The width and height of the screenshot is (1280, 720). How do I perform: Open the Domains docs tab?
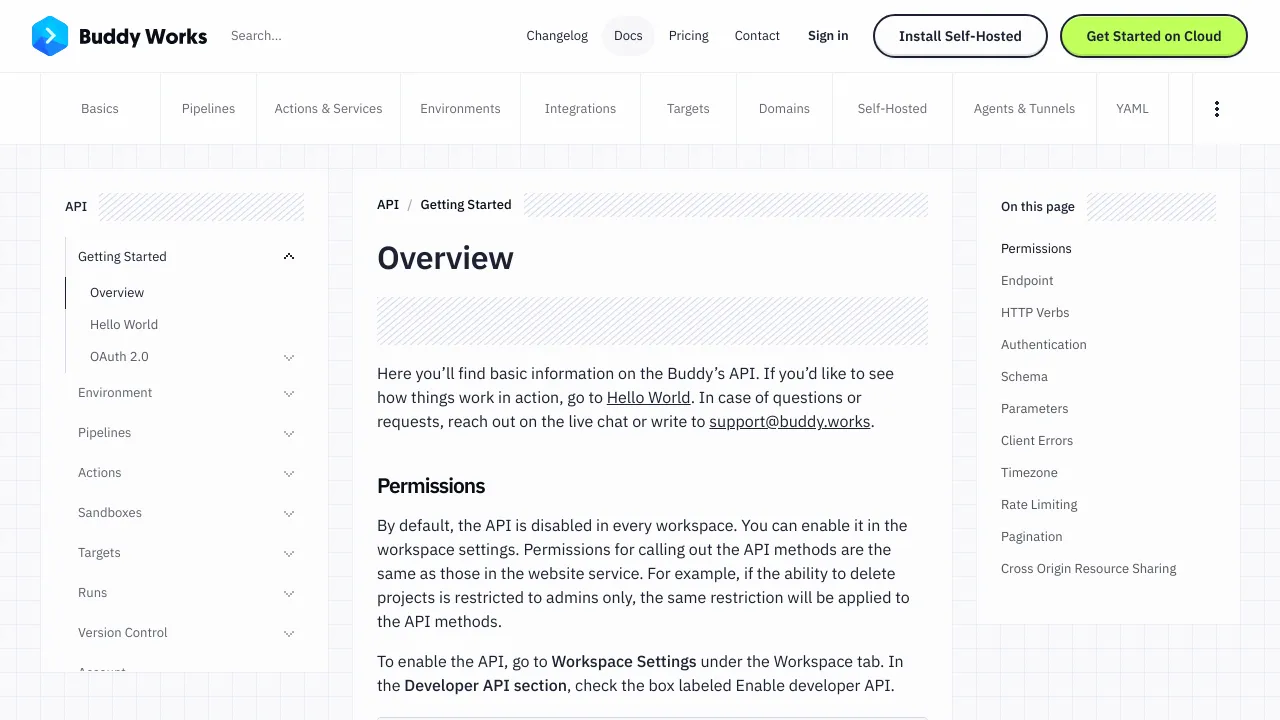point(784,108)
